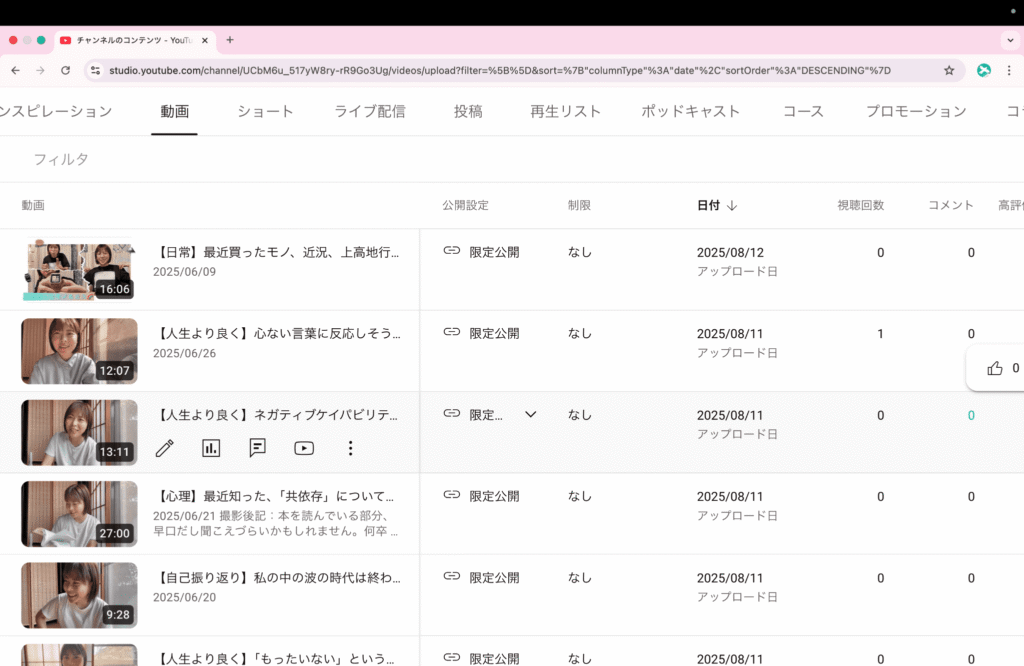Click the フィルタ filter input field

(x=62, y=159)
